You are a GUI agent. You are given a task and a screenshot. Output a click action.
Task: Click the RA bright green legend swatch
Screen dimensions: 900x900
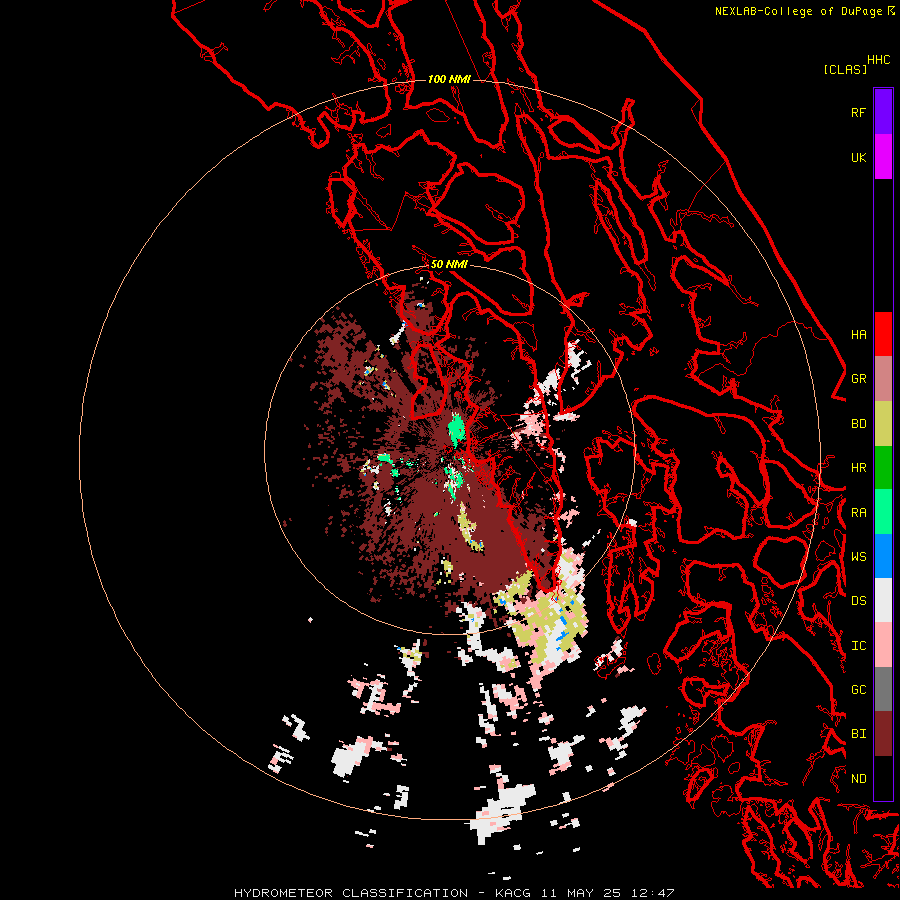[x=883, y=512]
